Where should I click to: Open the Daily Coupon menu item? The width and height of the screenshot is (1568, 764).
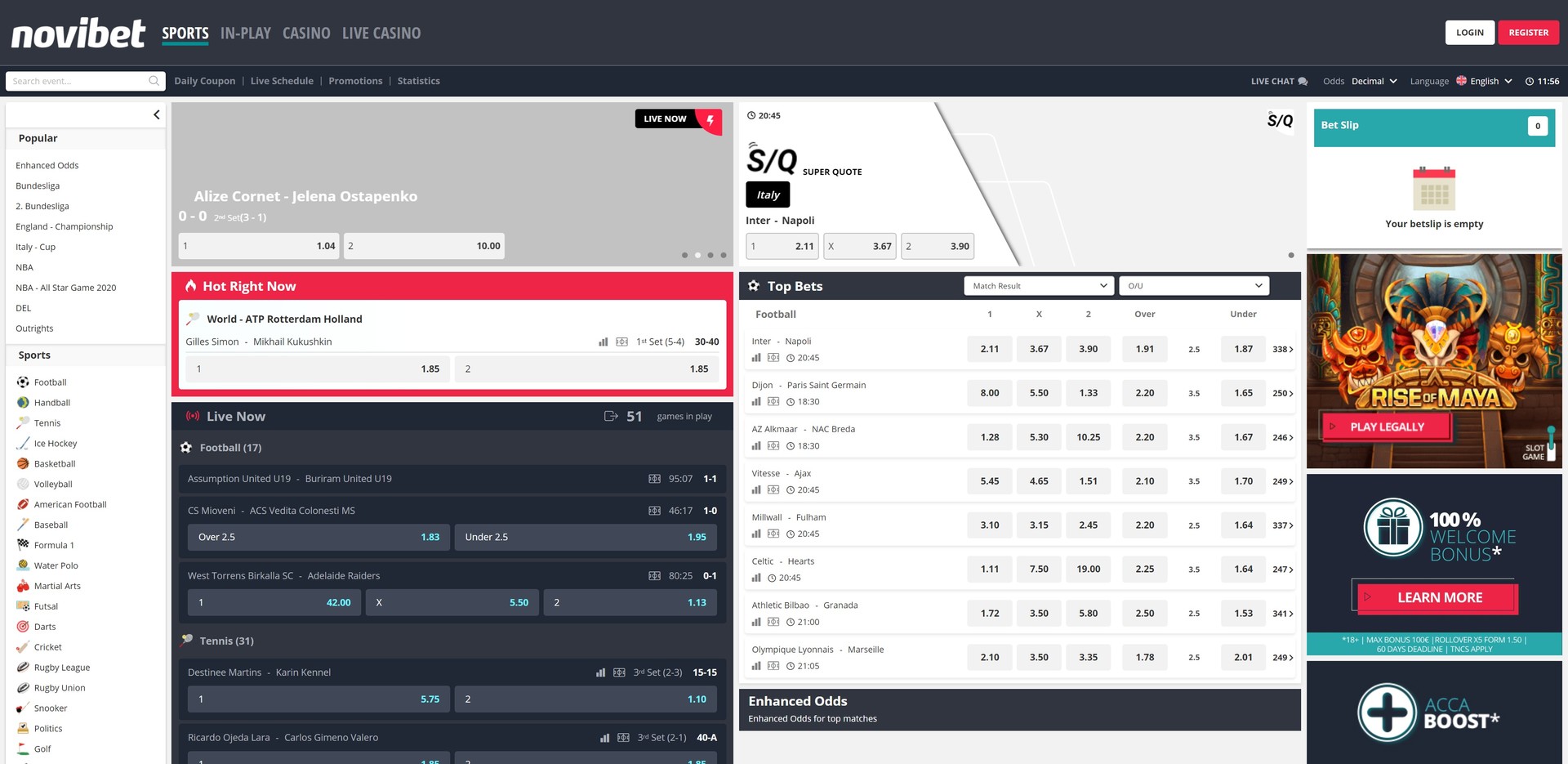205,81
